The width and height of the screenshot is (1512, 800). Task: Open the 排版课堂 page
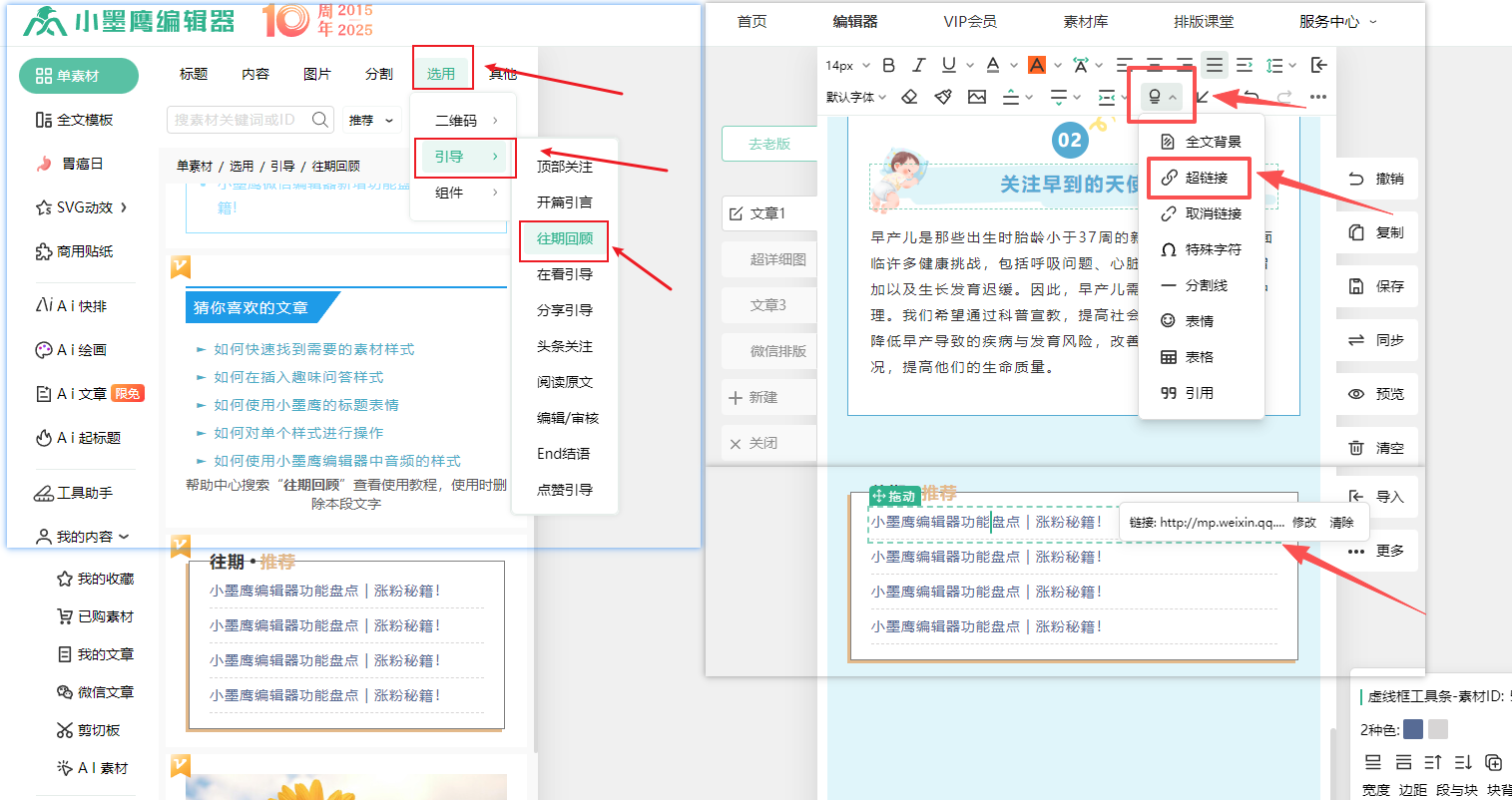pyautogui.click(x=1204, y=21)
